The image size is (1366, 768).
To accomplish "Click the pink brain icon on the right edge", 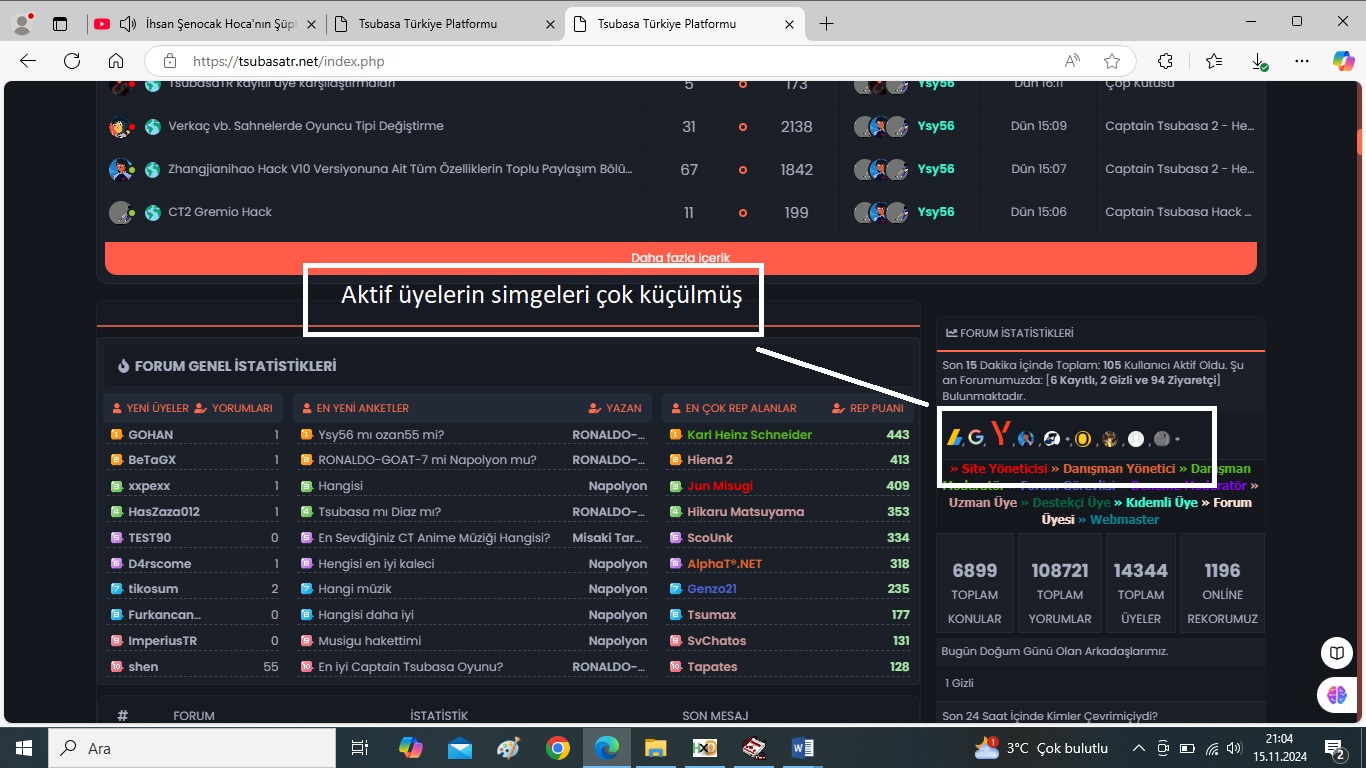I will (x=1337, y=694).
